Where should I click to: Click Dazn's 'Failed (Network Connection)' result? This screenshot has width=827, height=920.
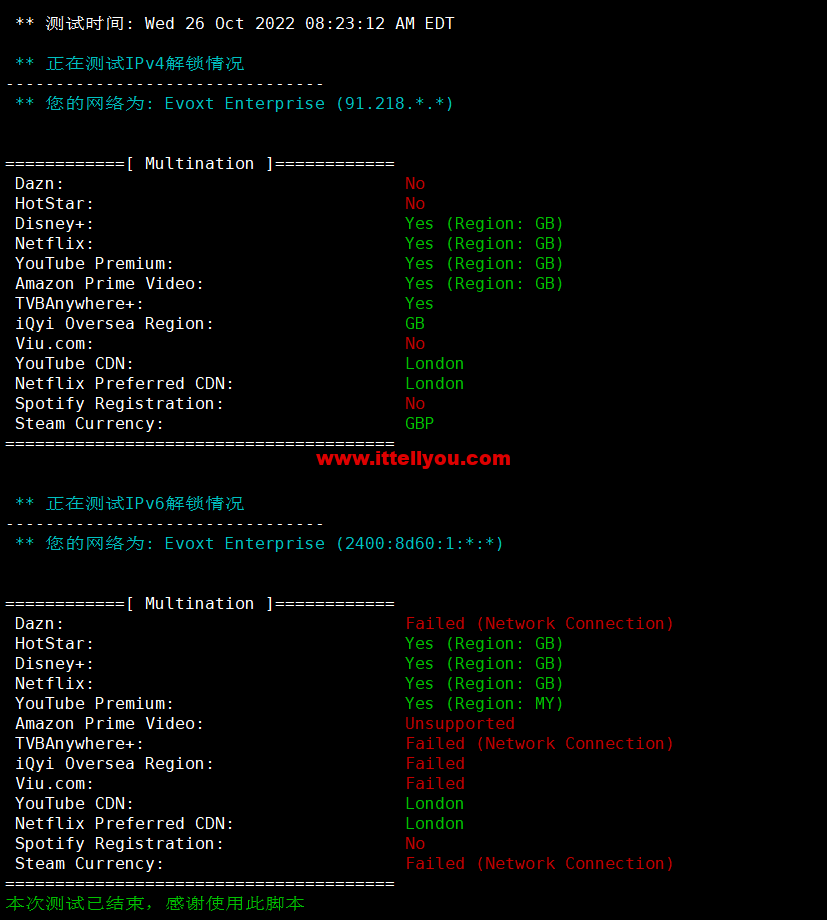539,623
